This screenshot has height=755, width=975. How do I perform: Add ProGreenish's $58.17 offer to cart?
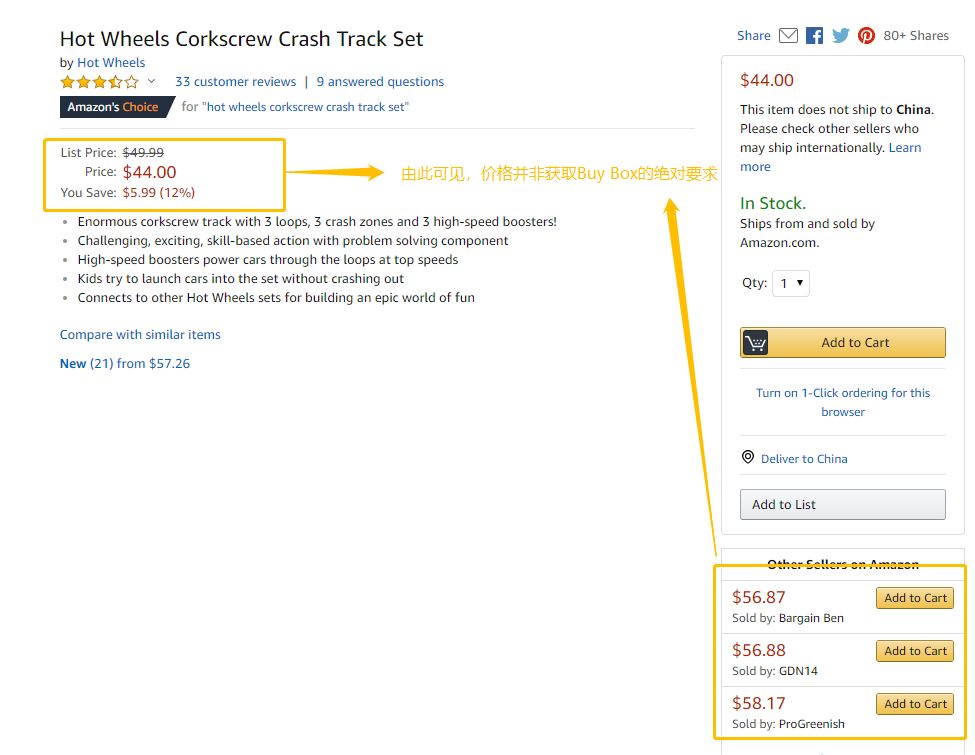[914, 704]
